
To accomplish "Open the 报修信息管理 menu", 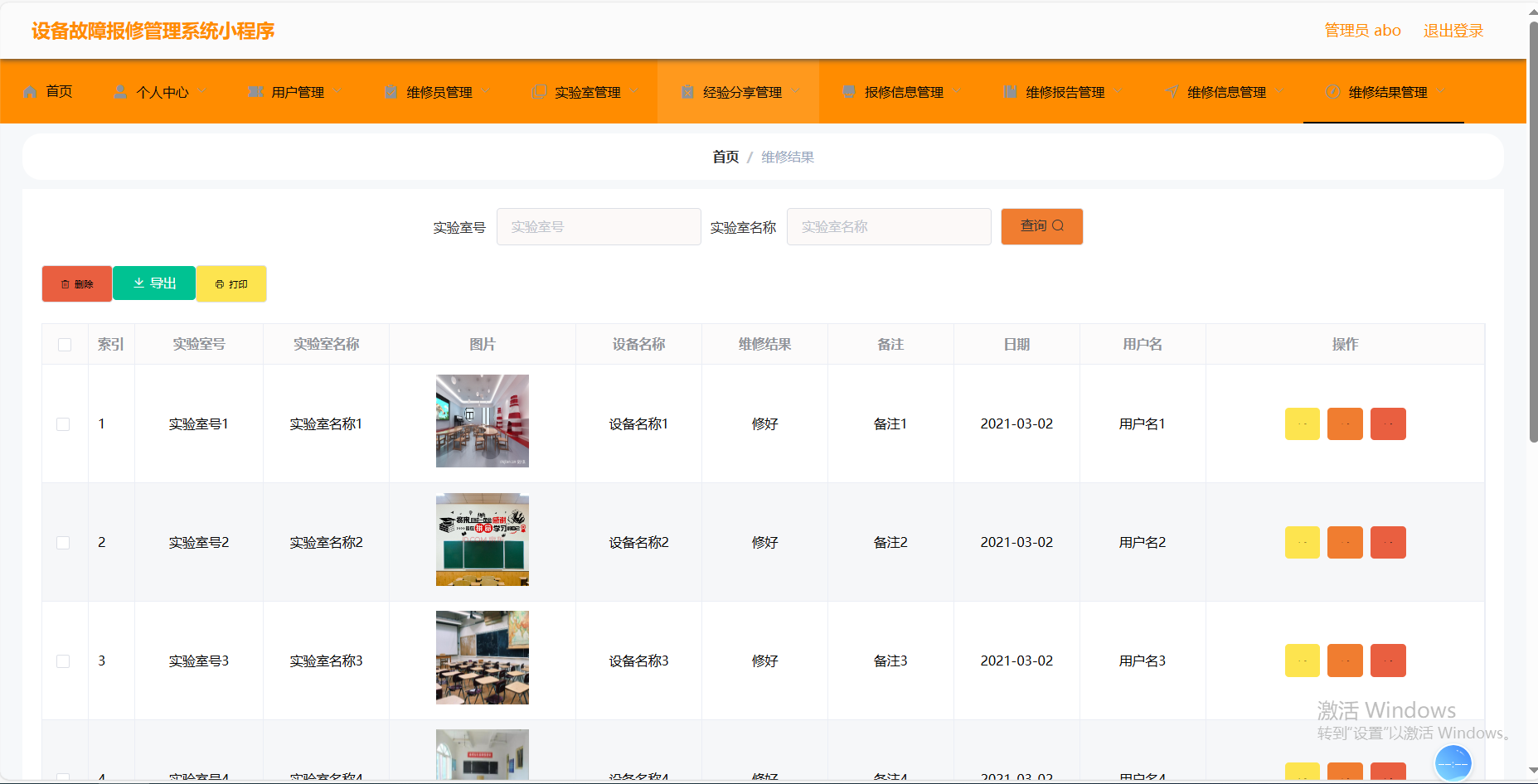I will pyautogui.click(x=900, y=92).
